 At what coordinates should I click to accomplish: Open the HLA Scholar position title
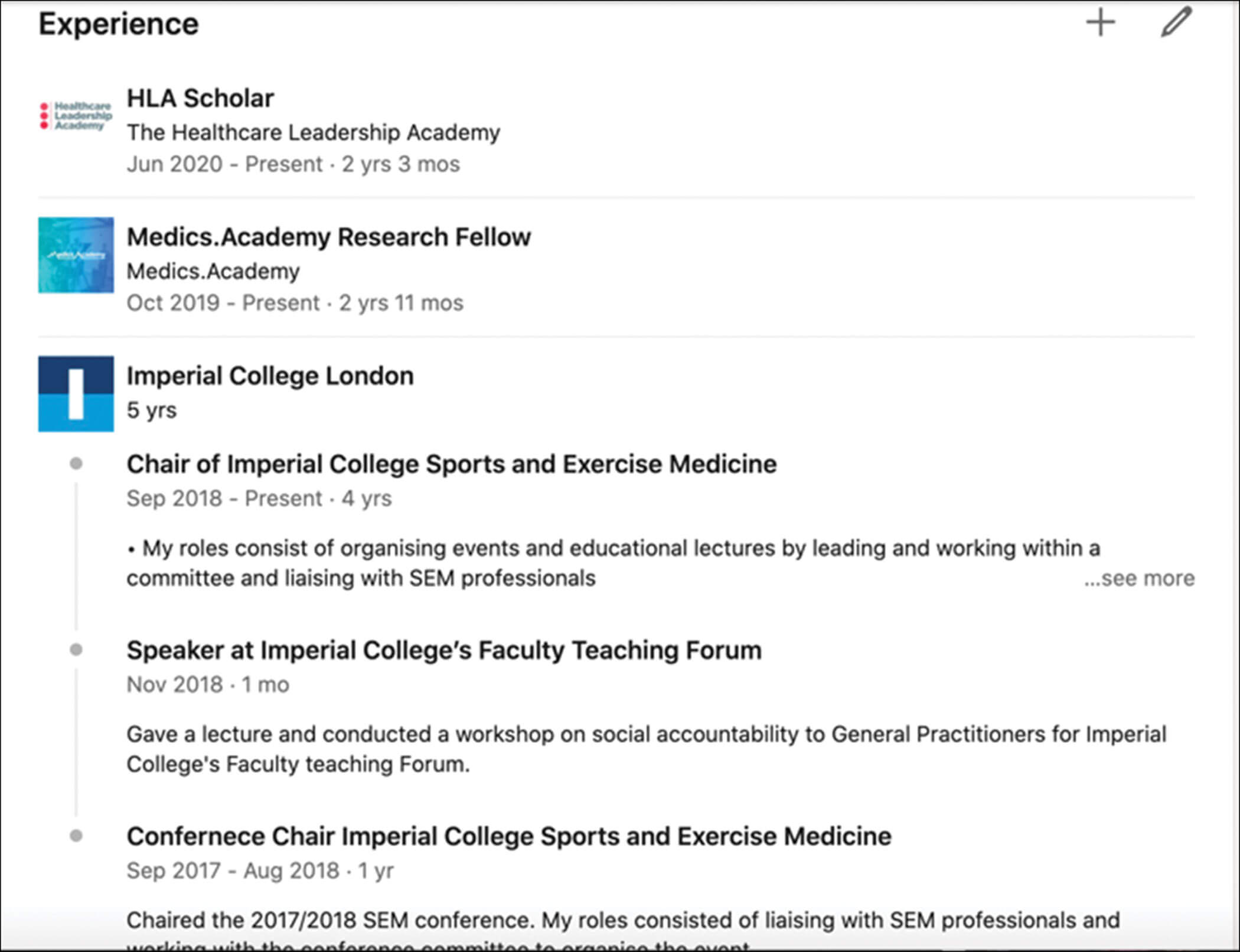click(200, 98)
